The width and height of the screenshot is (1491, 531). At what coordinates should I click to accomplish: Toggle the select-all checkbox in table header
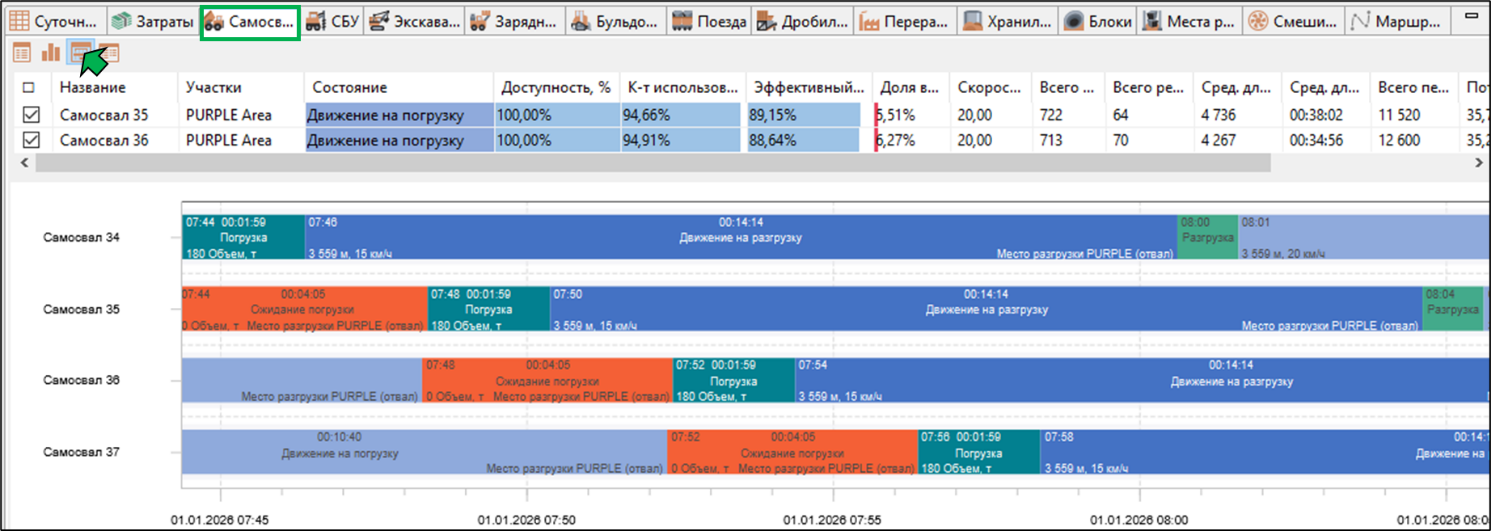coord(29,88)
